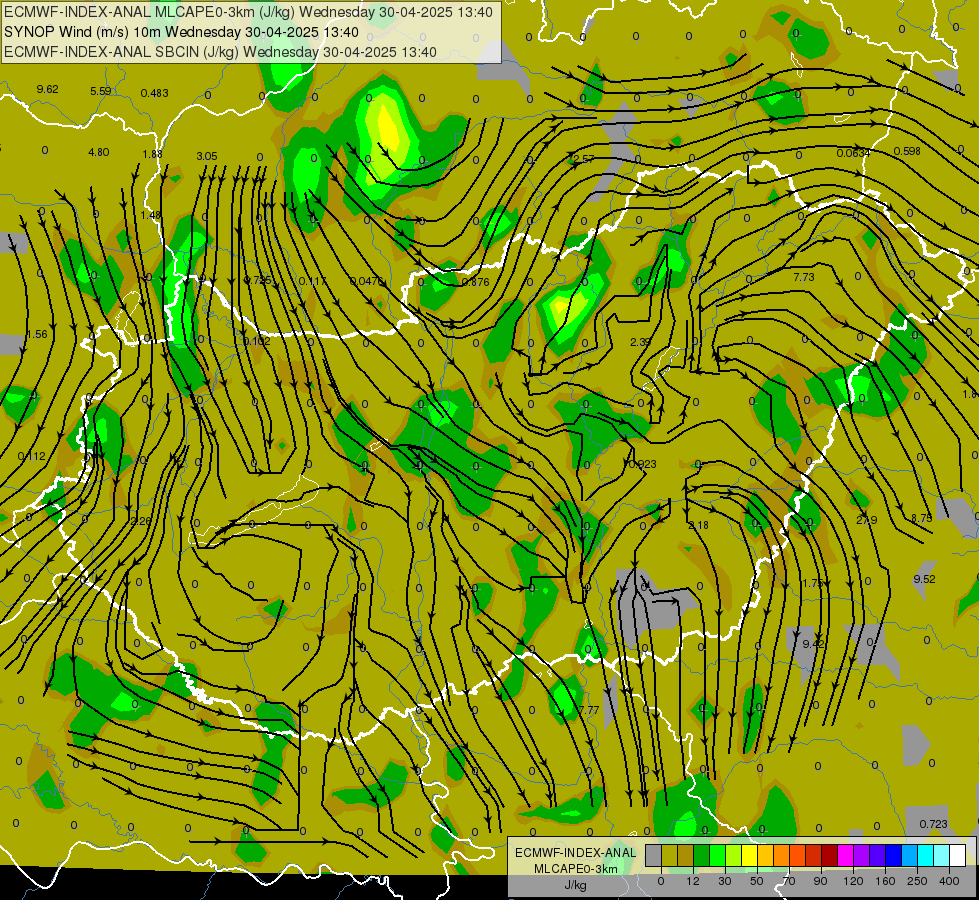The height and width of the screenshot is (900, 979).
Task: Click the map value '4.80'
Action: 99,152
